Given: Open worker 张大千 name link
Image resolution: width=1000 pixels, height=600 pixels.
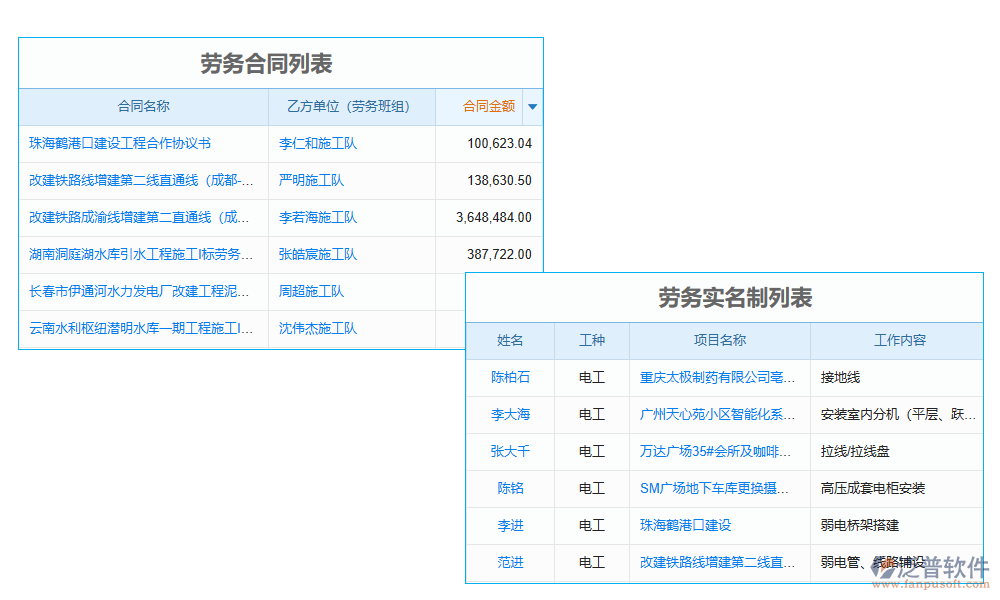Looking at the screenshot, I should tap(510, 452).
